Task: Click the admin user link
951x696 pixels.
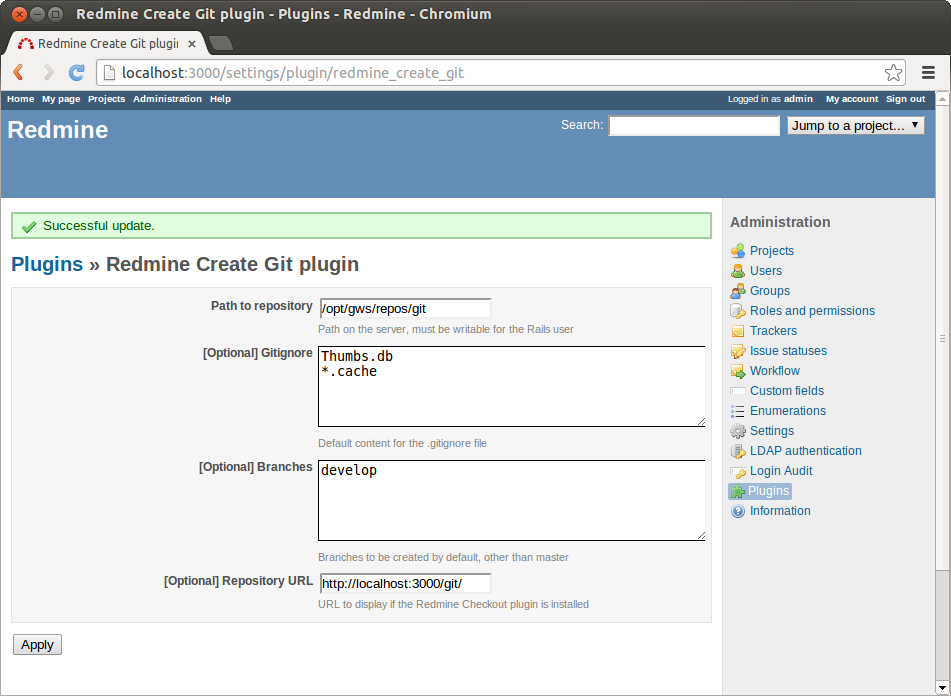Action: (x=798, y=99)
